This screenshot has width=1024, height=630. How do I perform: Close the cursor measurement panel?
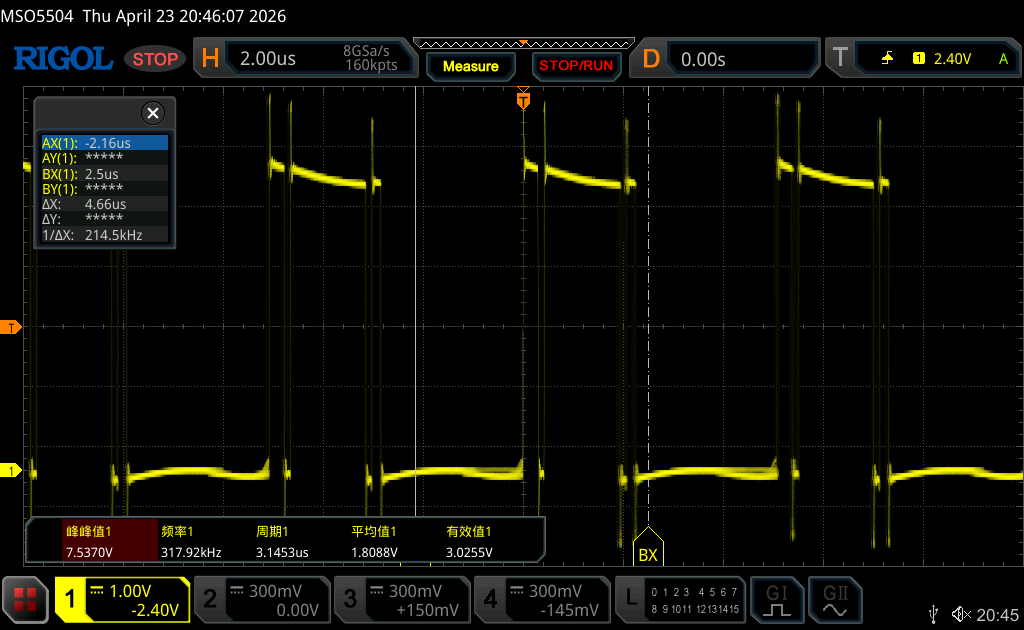pos(152,113)
